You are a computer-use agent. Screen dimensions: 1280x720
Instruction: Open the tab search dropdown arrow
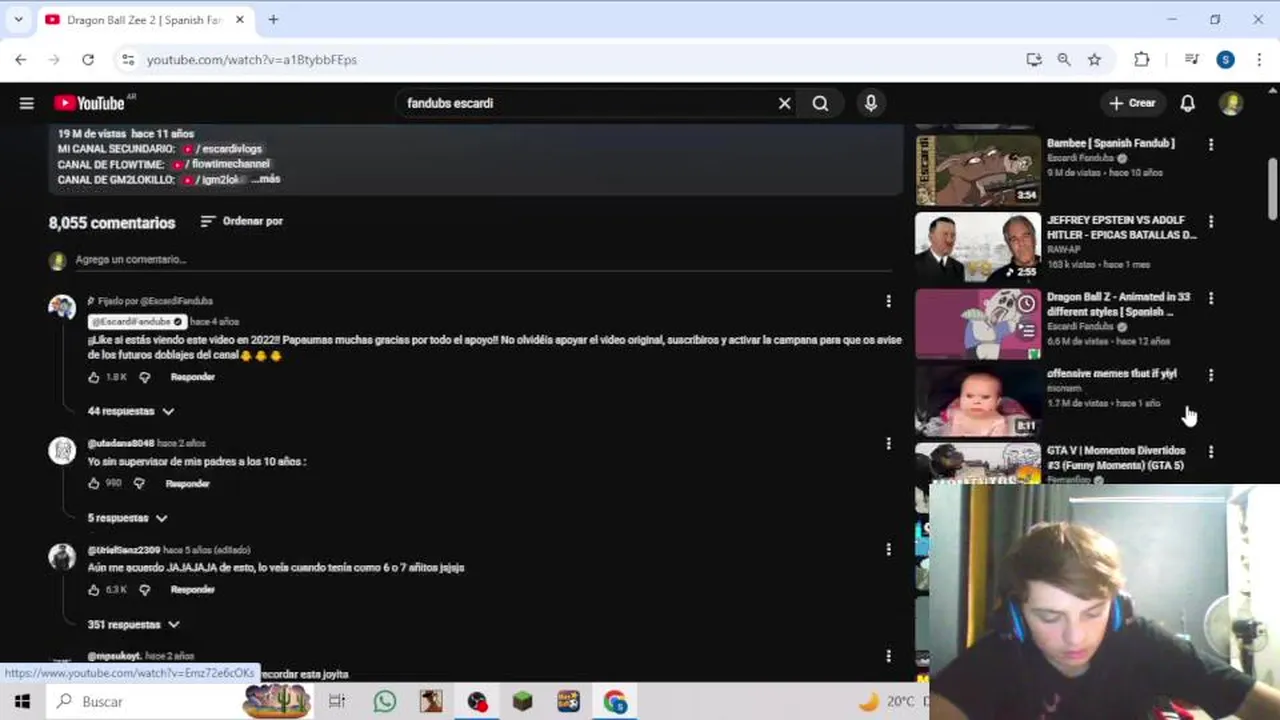(18, 19)
